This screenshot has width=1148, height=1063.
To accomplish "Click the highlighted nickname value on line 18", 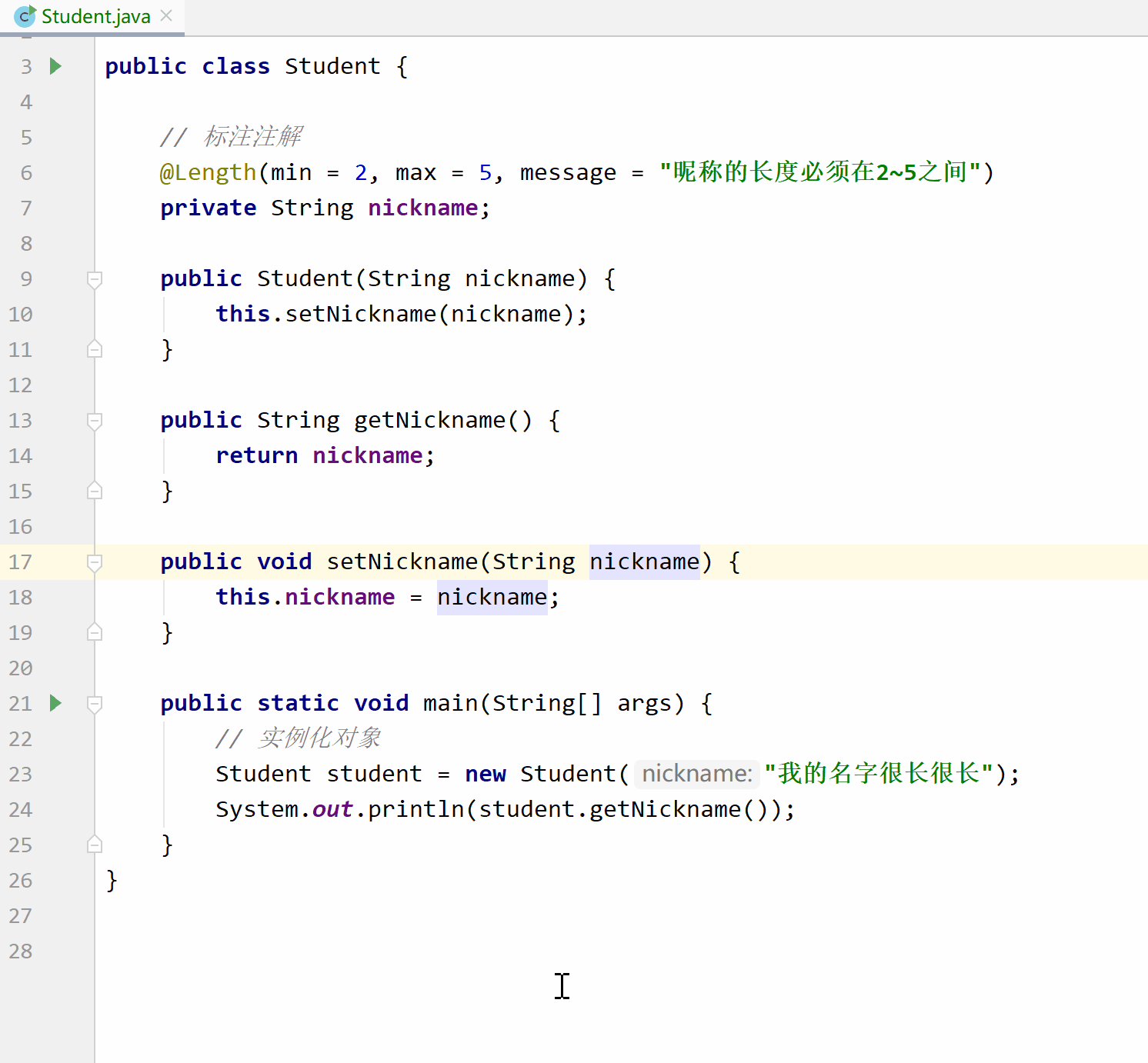I will click(x=492, y=597).
